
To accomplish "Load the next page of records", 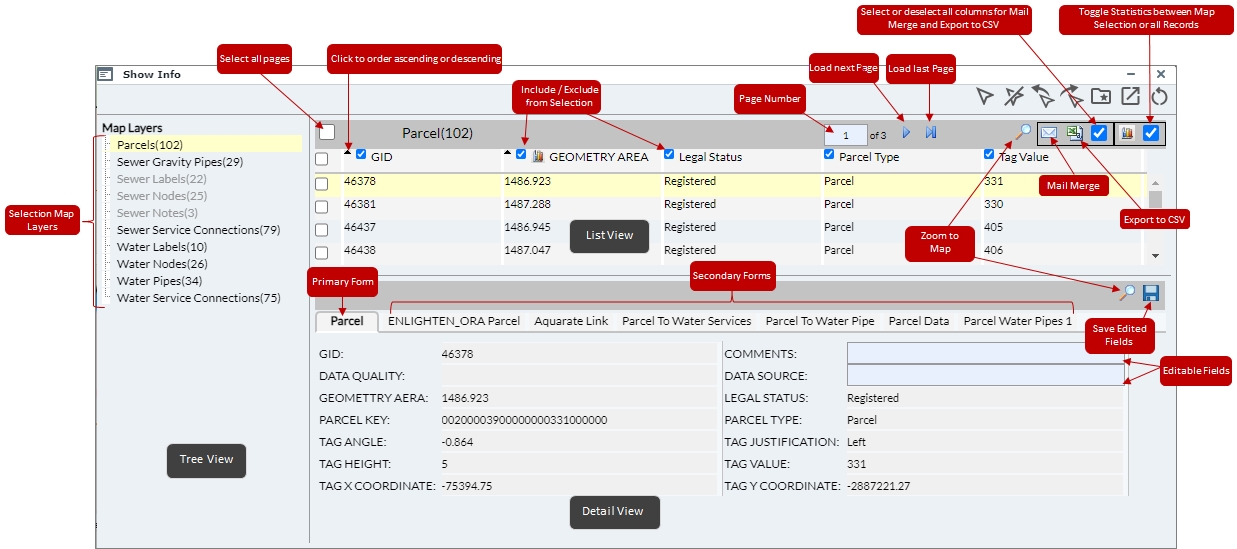I will [x=906, y=133].
